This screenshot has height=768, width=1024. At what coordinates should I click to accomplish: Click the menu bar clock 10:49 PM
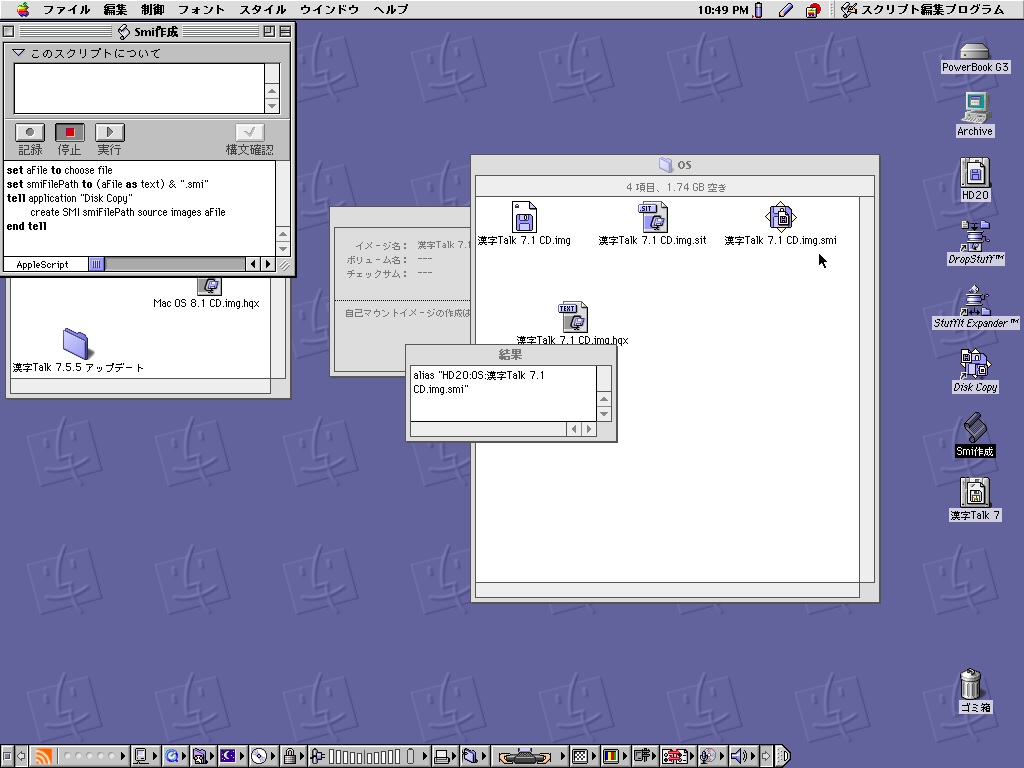[723, 9]
